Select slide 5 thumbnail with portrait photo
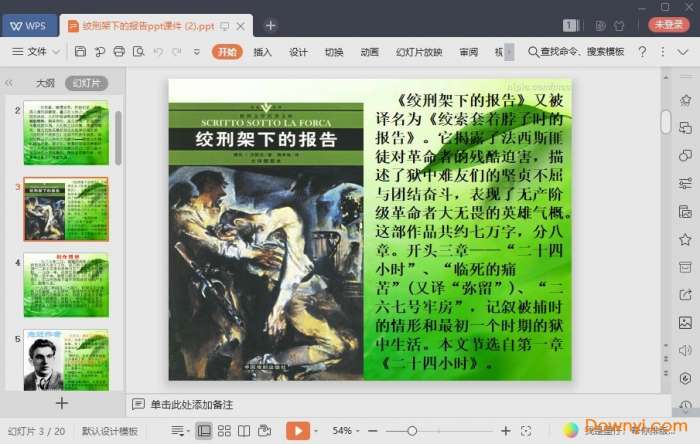The height and width of the screenshot is (444, 700). coord(66,360)
